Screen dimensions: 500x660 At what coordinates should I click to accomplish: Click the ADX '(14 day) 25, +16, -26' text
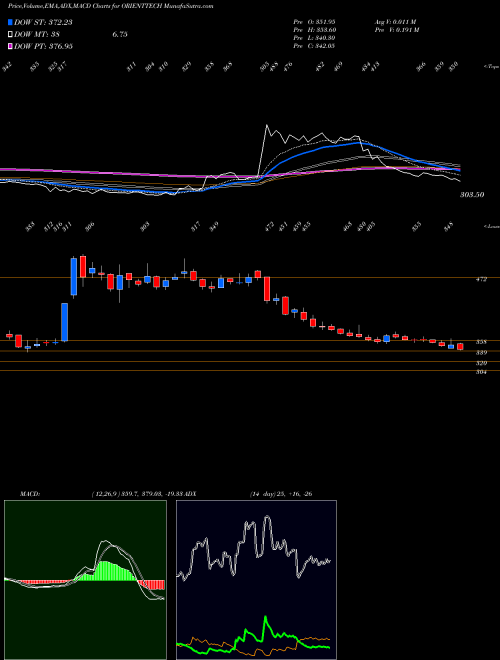pyautogui.click(x=281, y=493)
